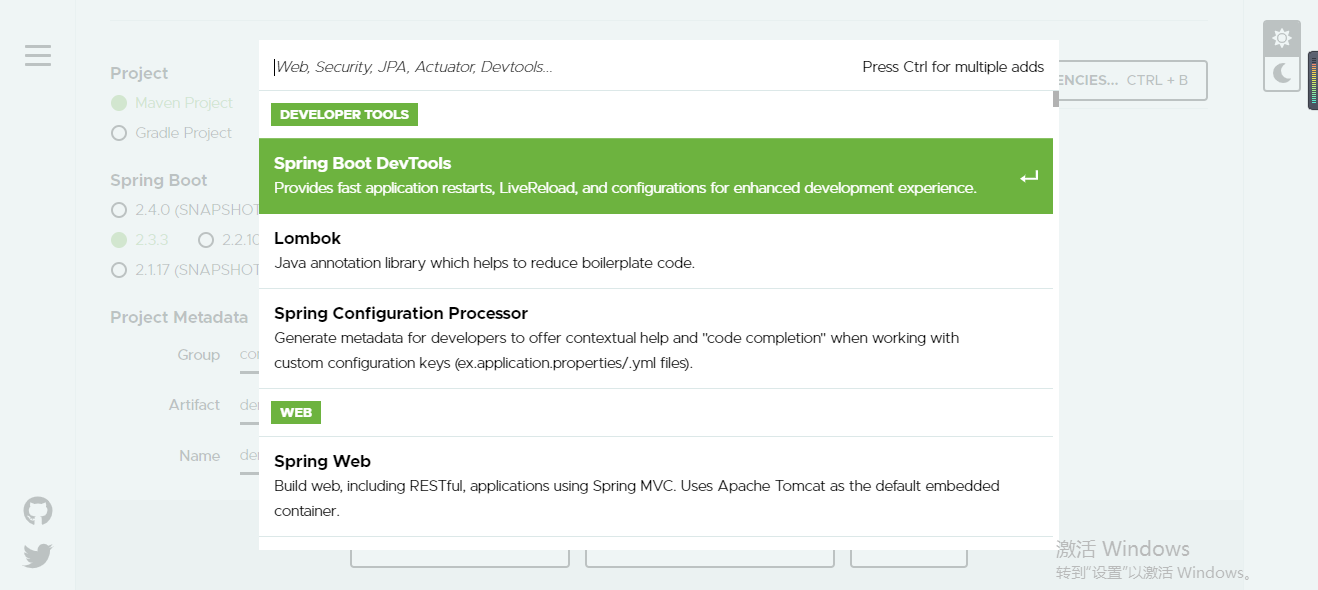1318x590 pixels.
Task: Choose Spring Boot 2.4.0 (SNAPSHOT) version
Action: coord(119,211)
